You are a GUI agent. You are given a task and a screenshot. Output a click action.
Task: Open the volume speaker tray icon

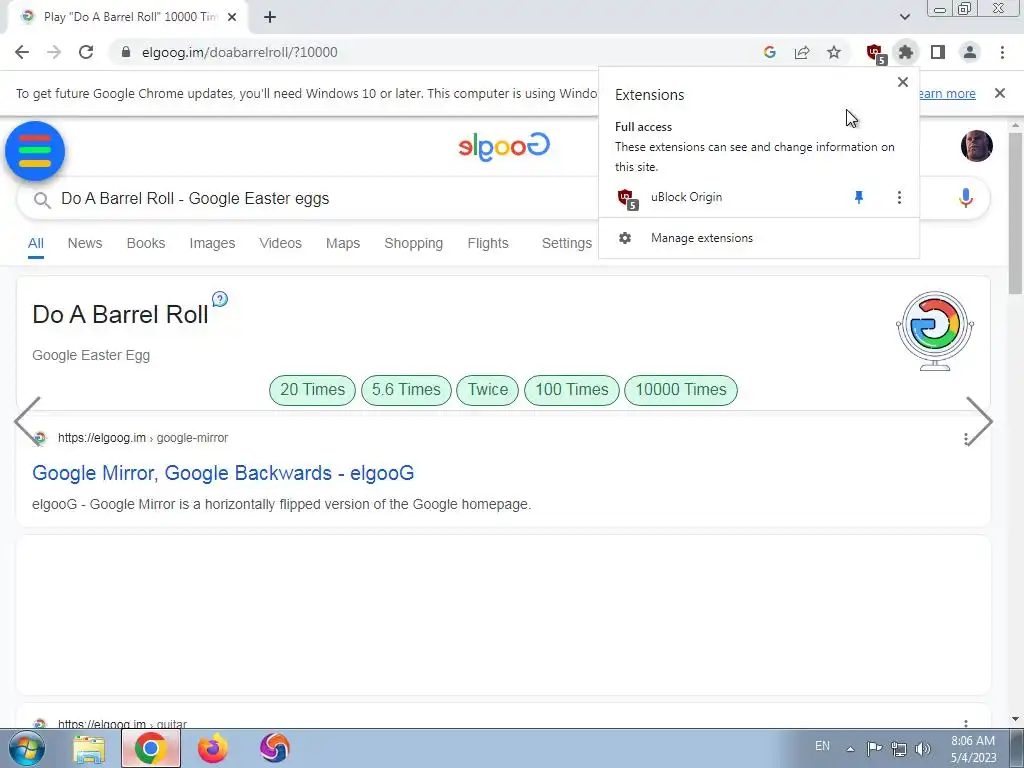pos(922,748)
